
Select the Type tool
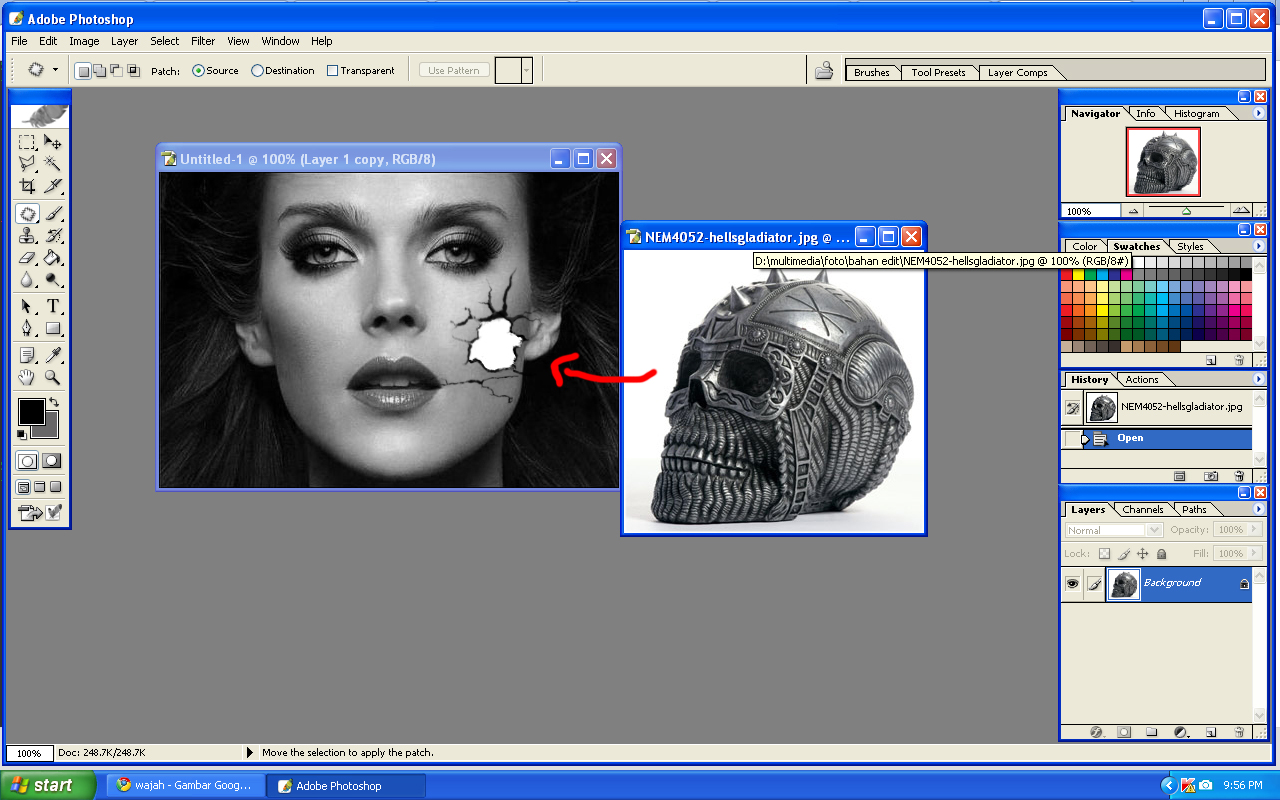click(53, 306)
